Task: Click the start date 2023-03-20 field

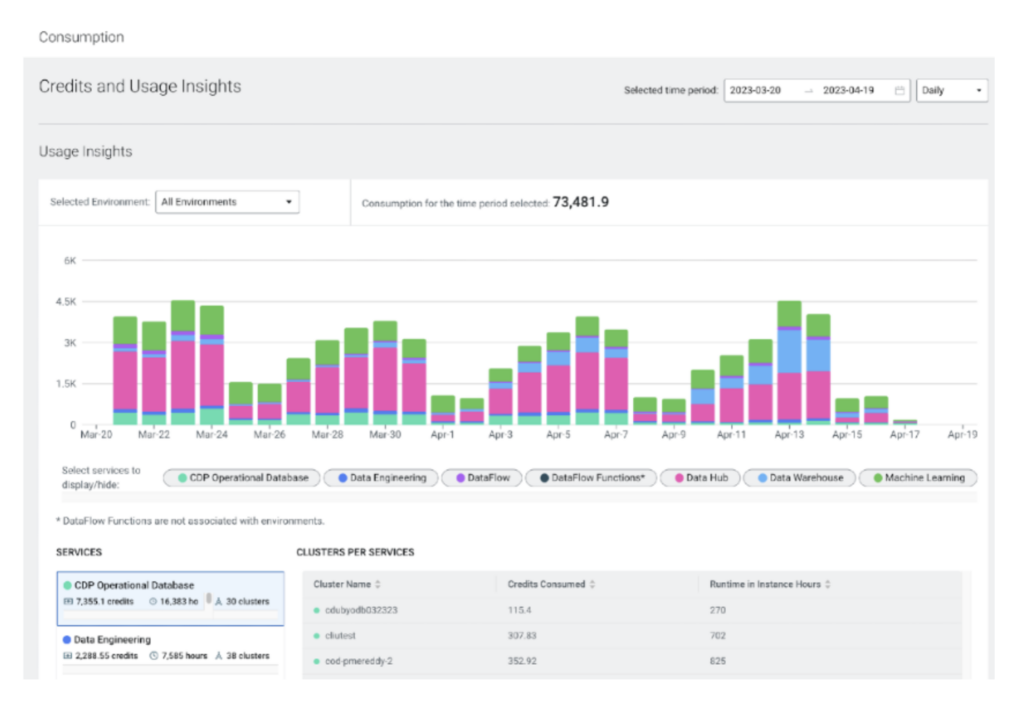Action: click(x=757, y=90)
